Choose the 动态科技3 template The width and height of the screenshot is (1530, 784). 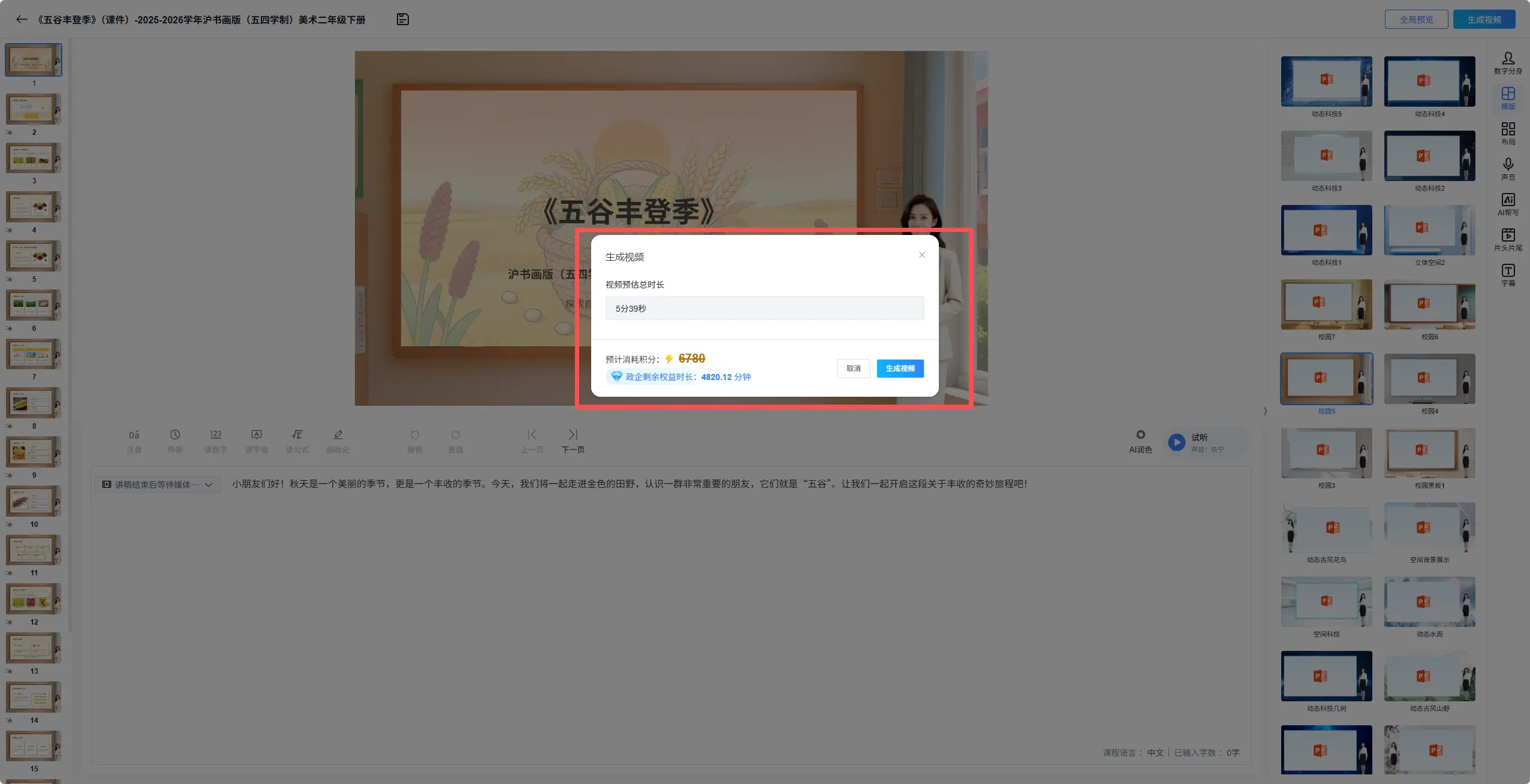pos(1326,156)
